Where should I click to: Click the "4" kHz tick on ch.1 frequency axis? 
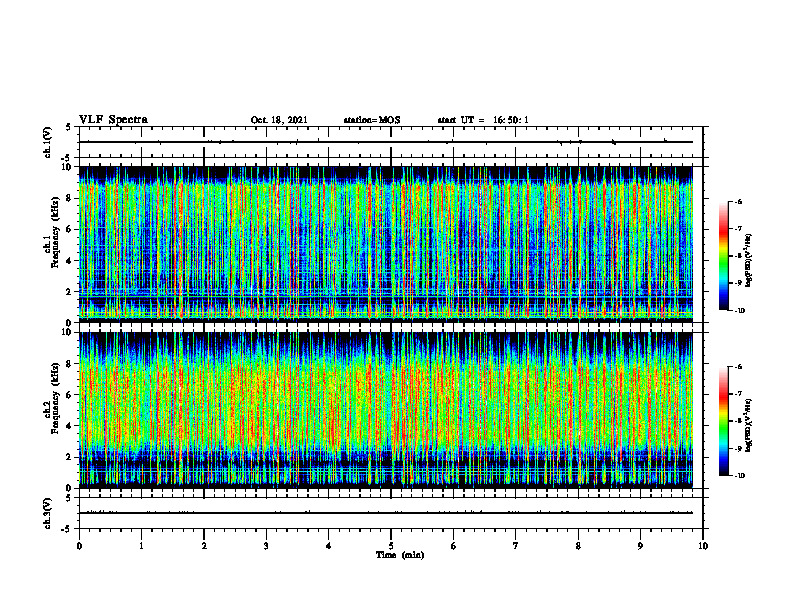tap(69, 261)
